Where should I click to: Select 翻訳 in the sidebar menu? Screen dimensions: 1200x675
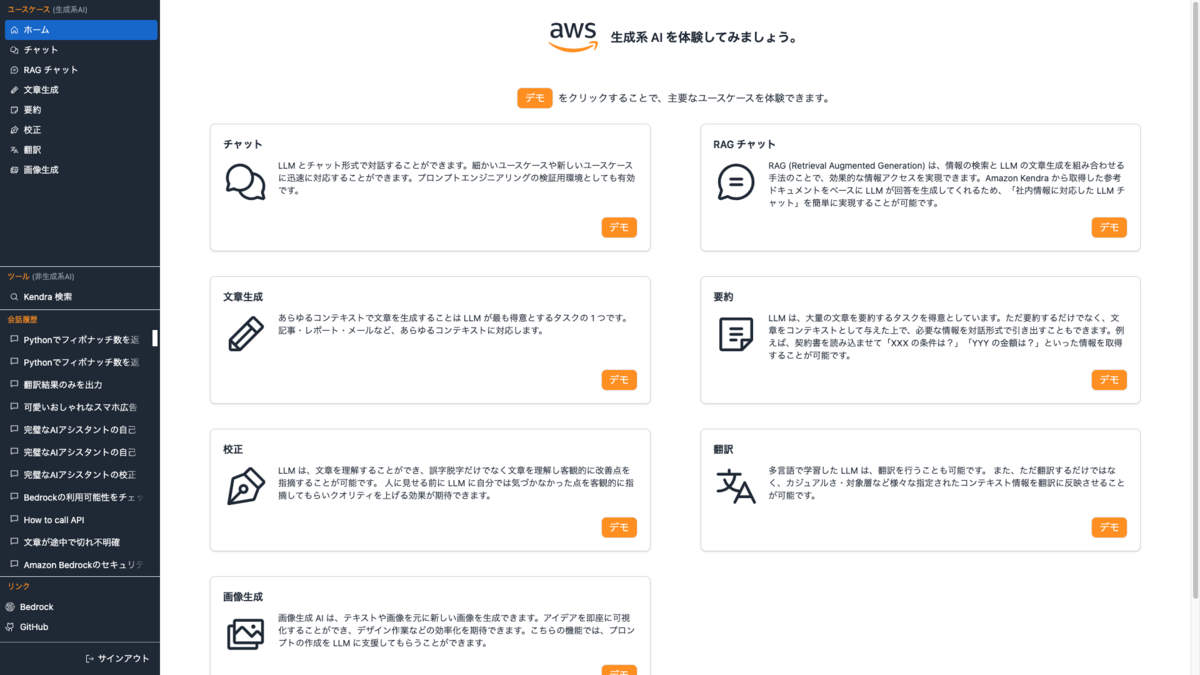(81, 150)
